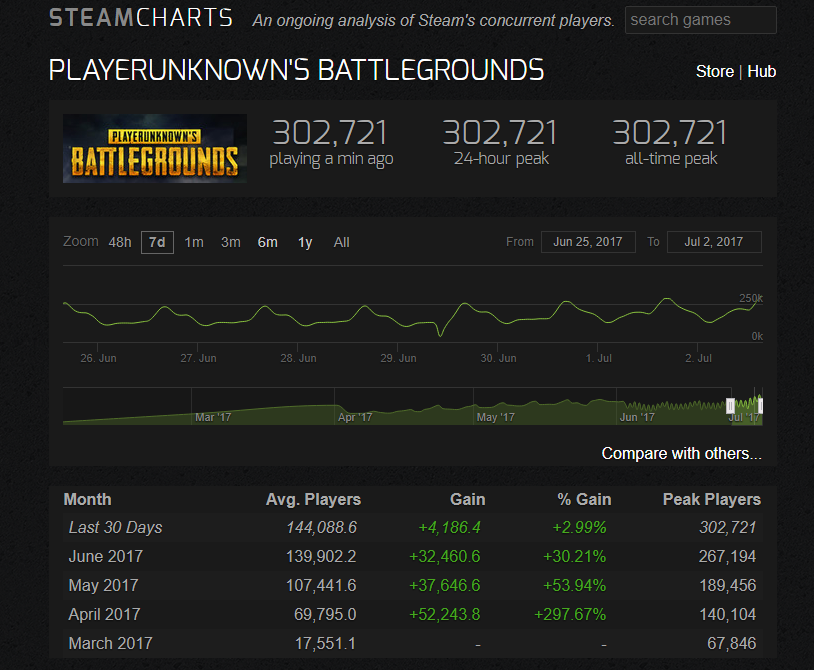Edit the From date Jun 25, 2017
The image size is (814, 670).
[x=588, y=242]
